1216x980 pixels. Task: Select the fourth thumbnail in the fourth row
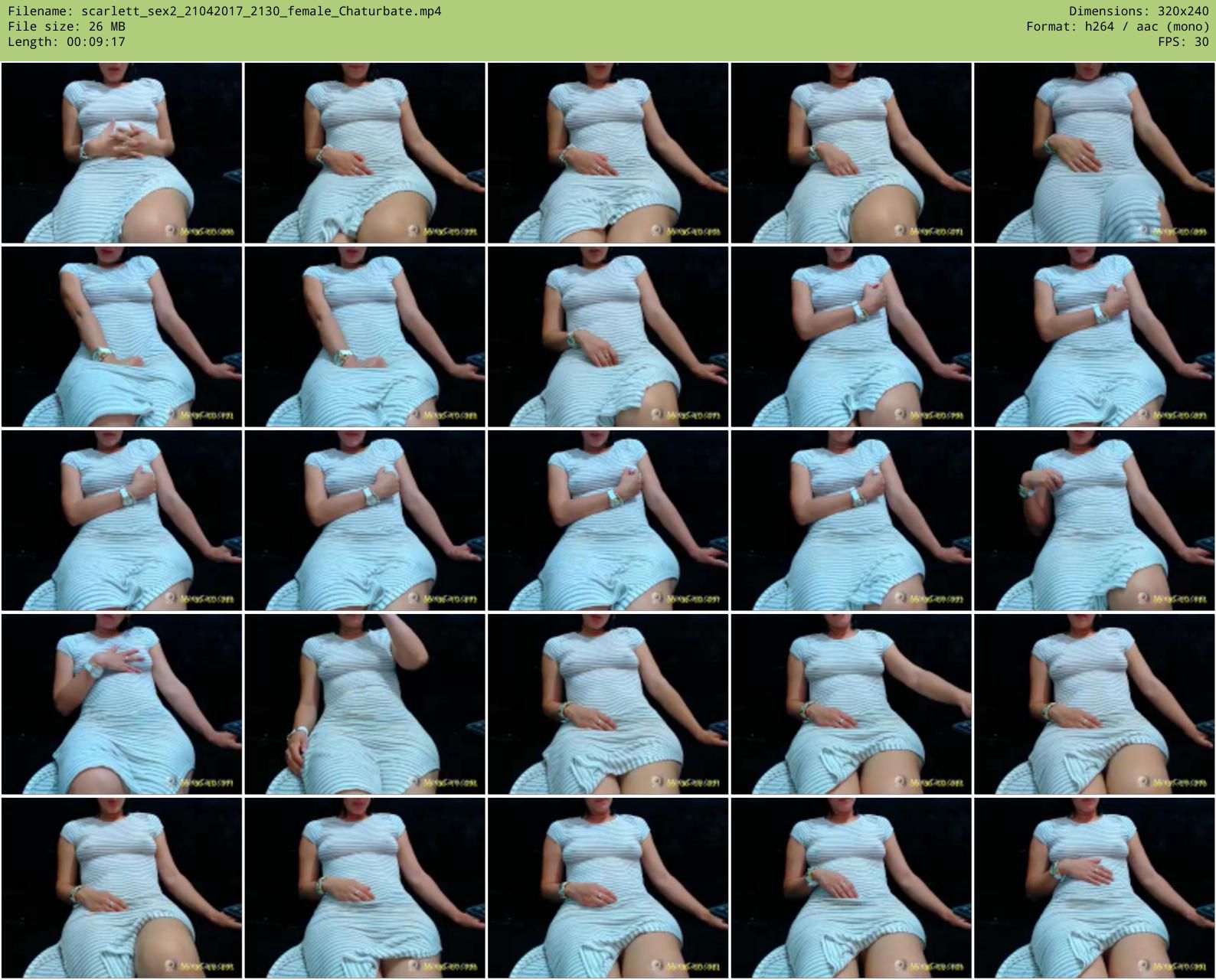[x=851, y=704]
